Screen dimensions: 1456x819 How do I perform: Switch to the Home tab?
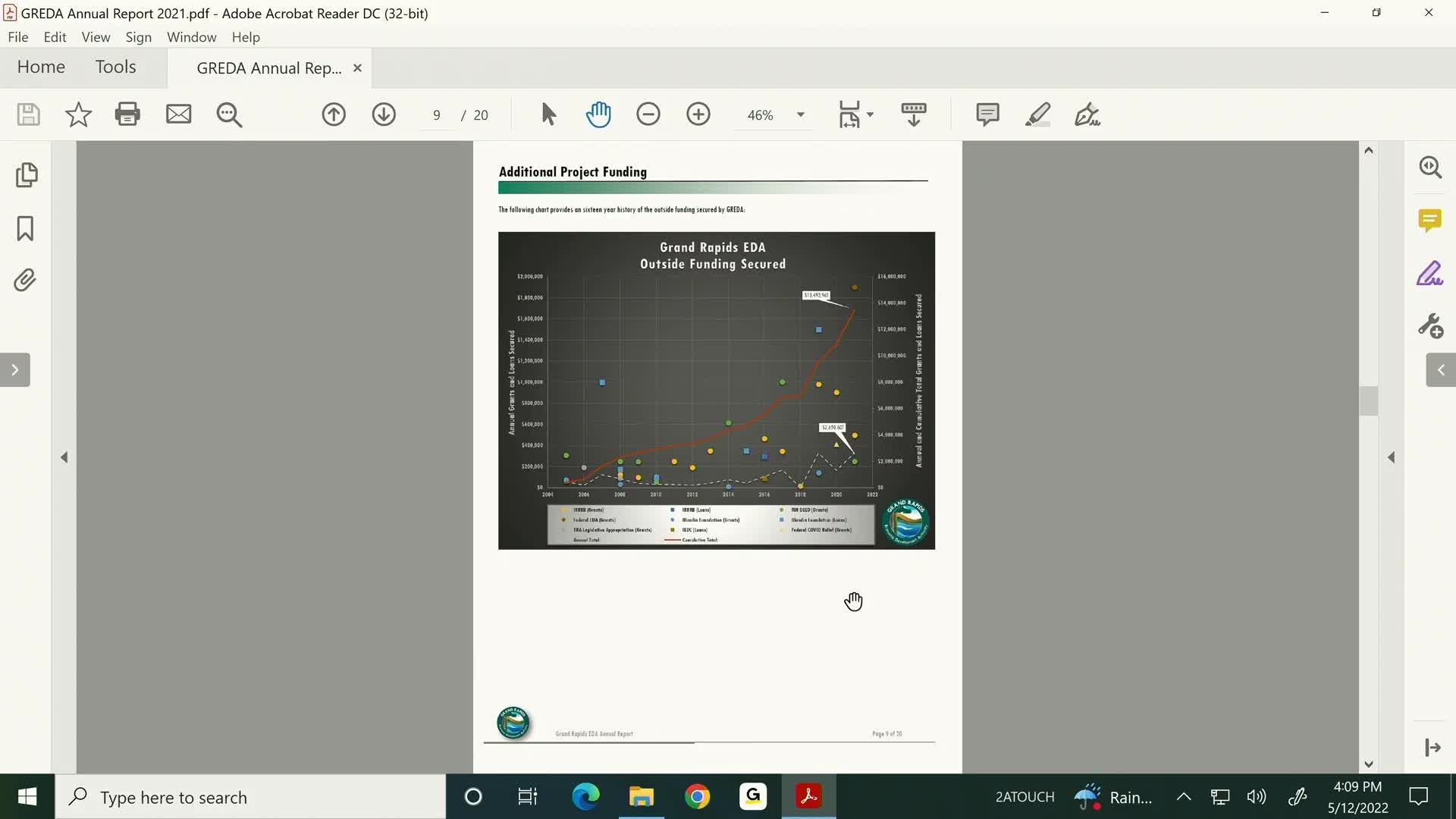pyautogui.click(x=41, y=67)
